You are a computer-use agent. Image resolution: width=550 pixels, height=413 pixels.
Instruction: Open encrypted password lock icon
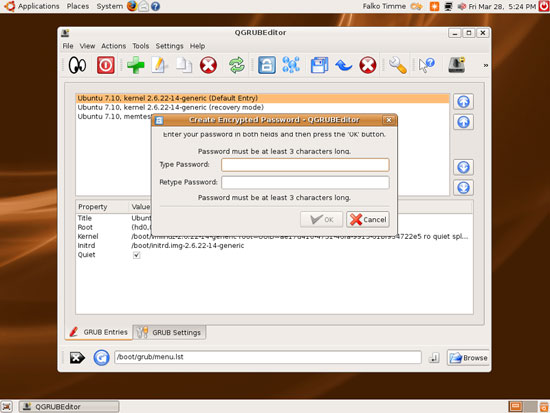point(267,65)
